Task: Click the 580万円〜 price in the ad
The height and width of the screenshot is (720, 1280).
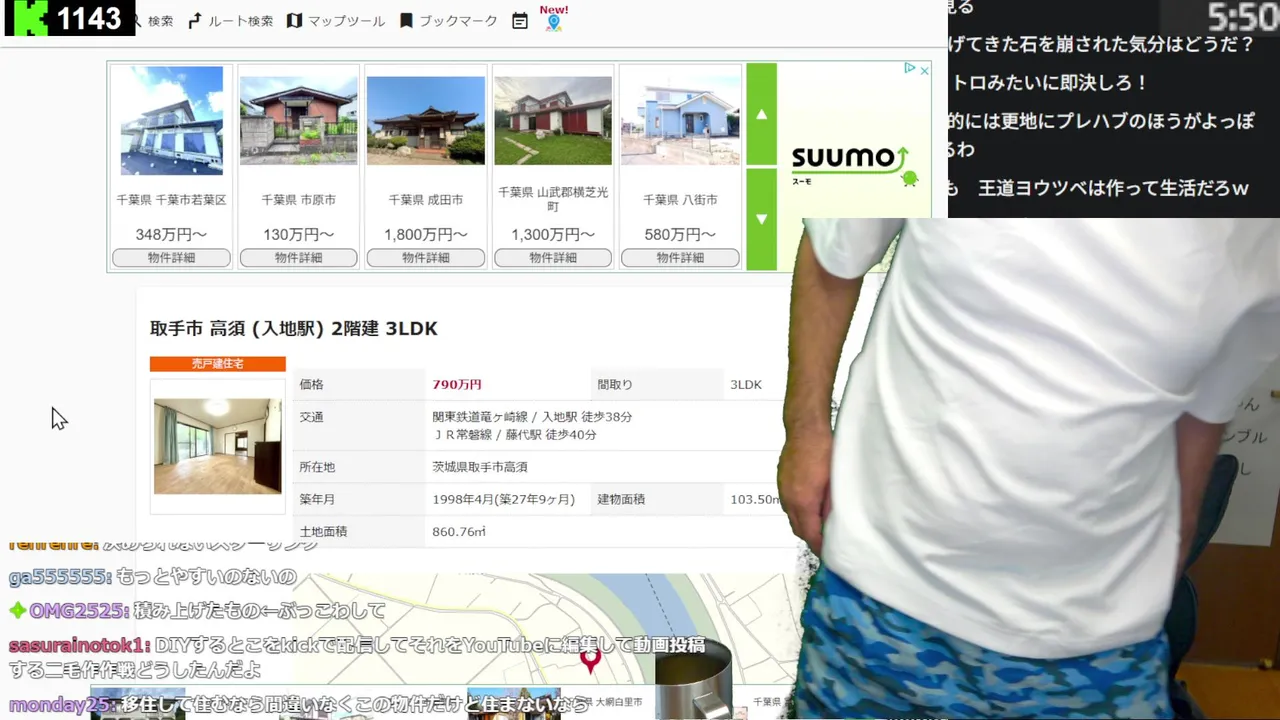Action: [x=680, y=235]
